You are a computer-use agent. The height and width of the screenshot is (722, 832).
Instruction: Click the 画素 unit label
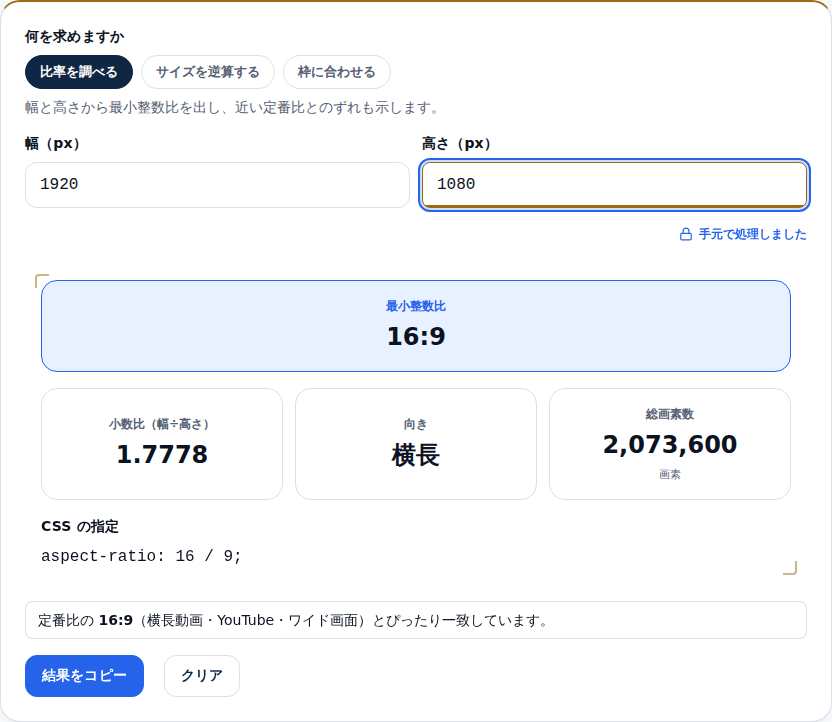click(670, 474)
